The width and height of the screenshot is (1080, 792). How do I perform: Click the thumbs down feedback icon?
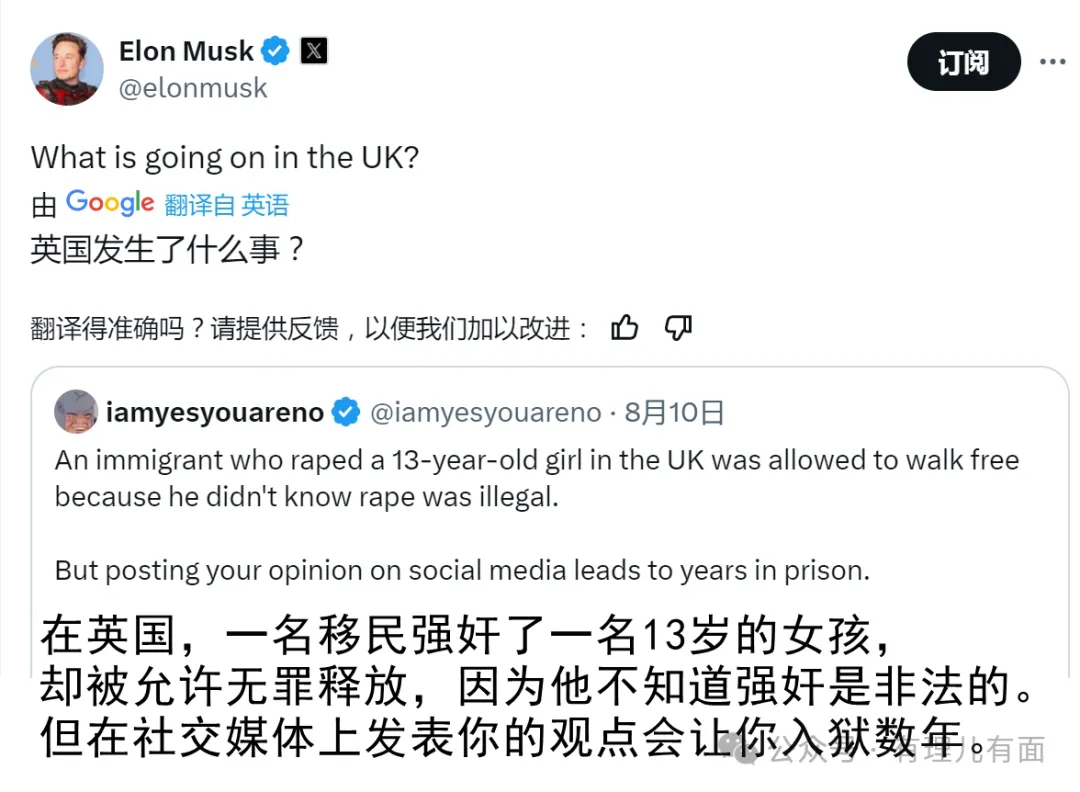(x=678, y=327)
